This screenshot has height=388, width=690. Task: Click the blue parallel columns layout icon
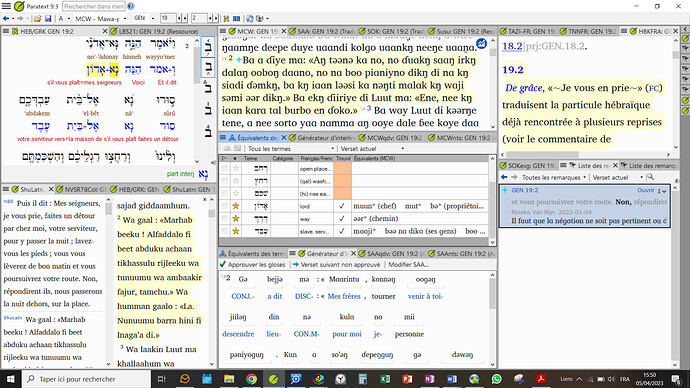pos(237,18)
